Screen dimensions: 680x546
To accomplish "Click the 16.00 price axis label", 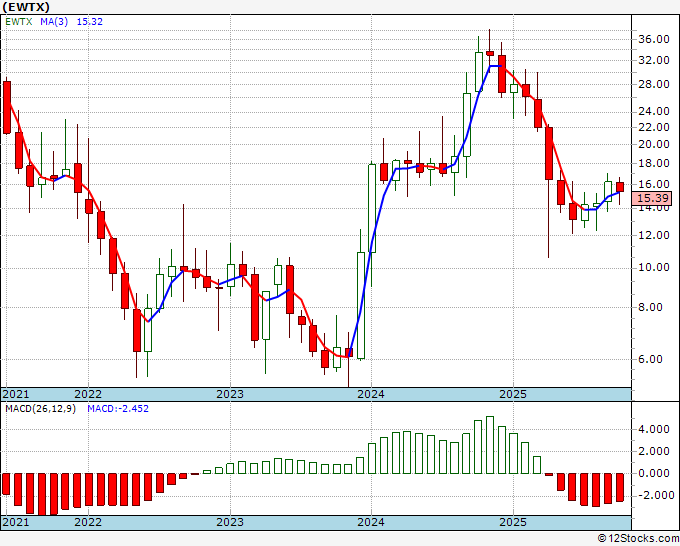I will tap(654, 184).
